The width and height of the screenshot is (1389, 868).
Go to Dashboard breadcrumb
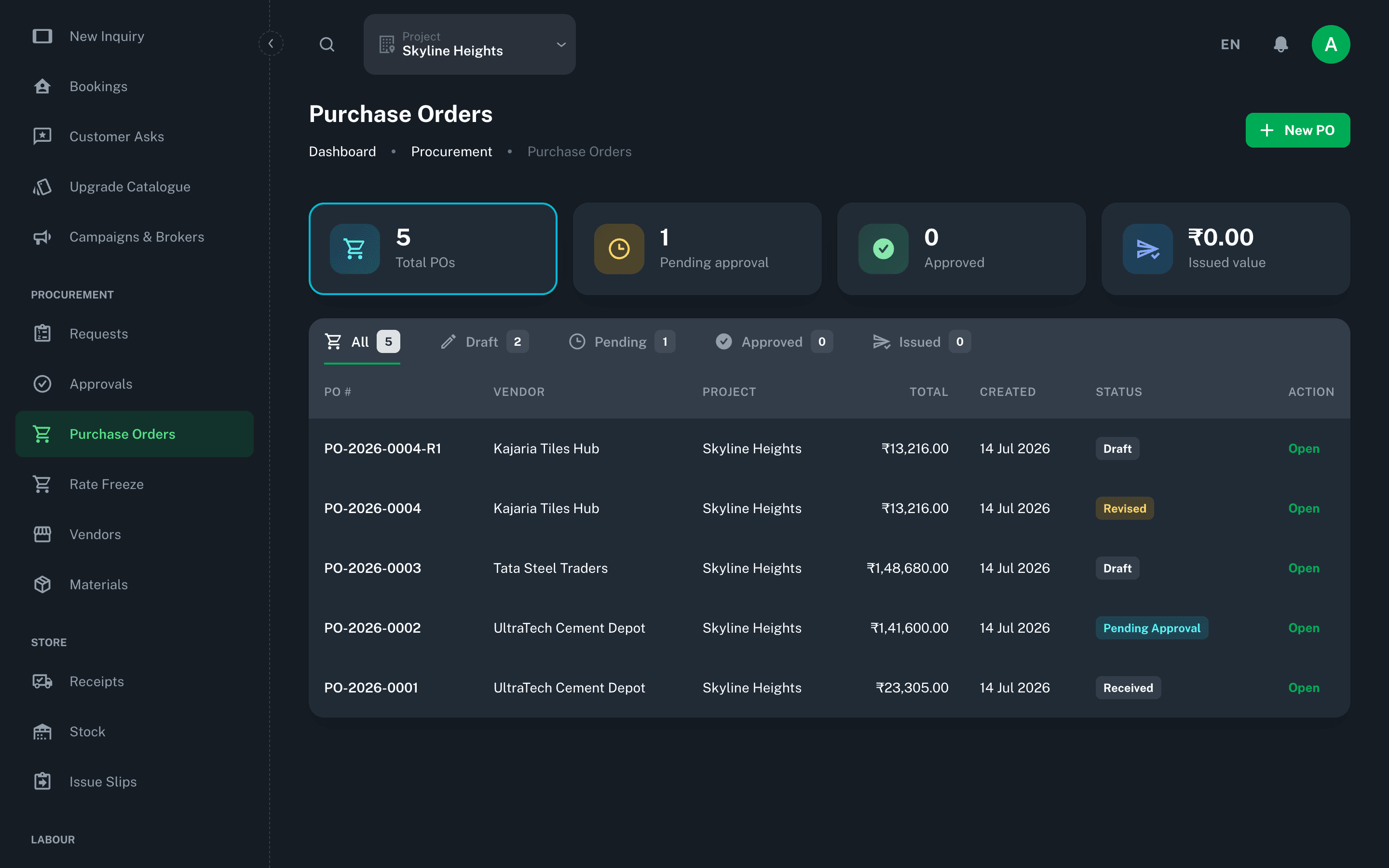pos(342,151)
